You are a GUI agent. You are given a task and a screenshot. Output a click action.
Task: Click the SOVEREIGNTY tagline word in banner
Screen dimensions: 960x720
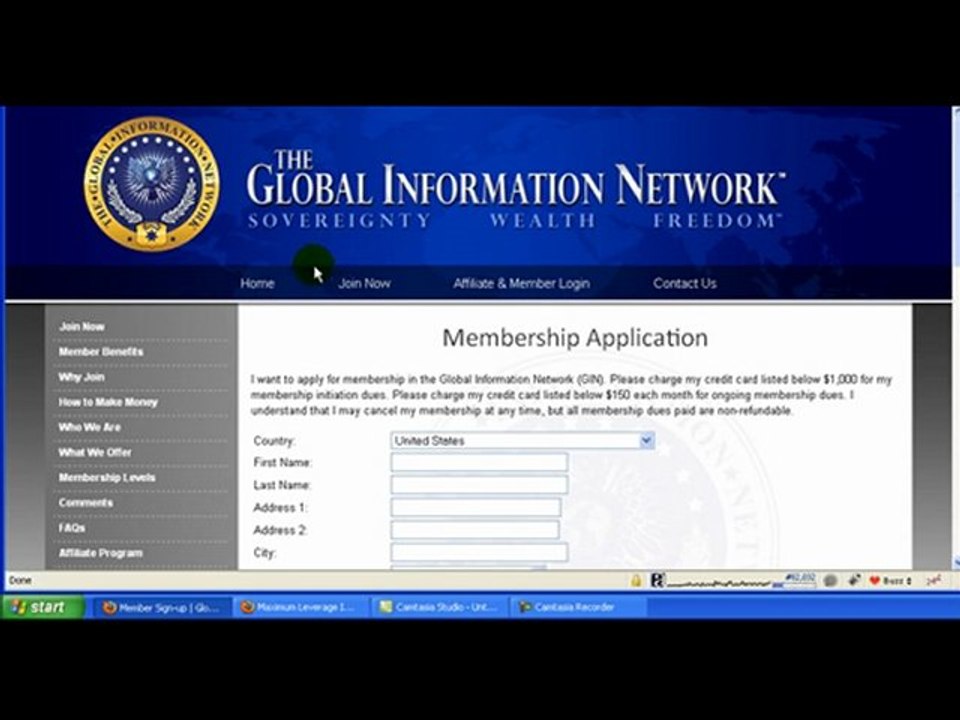[340, 220]
